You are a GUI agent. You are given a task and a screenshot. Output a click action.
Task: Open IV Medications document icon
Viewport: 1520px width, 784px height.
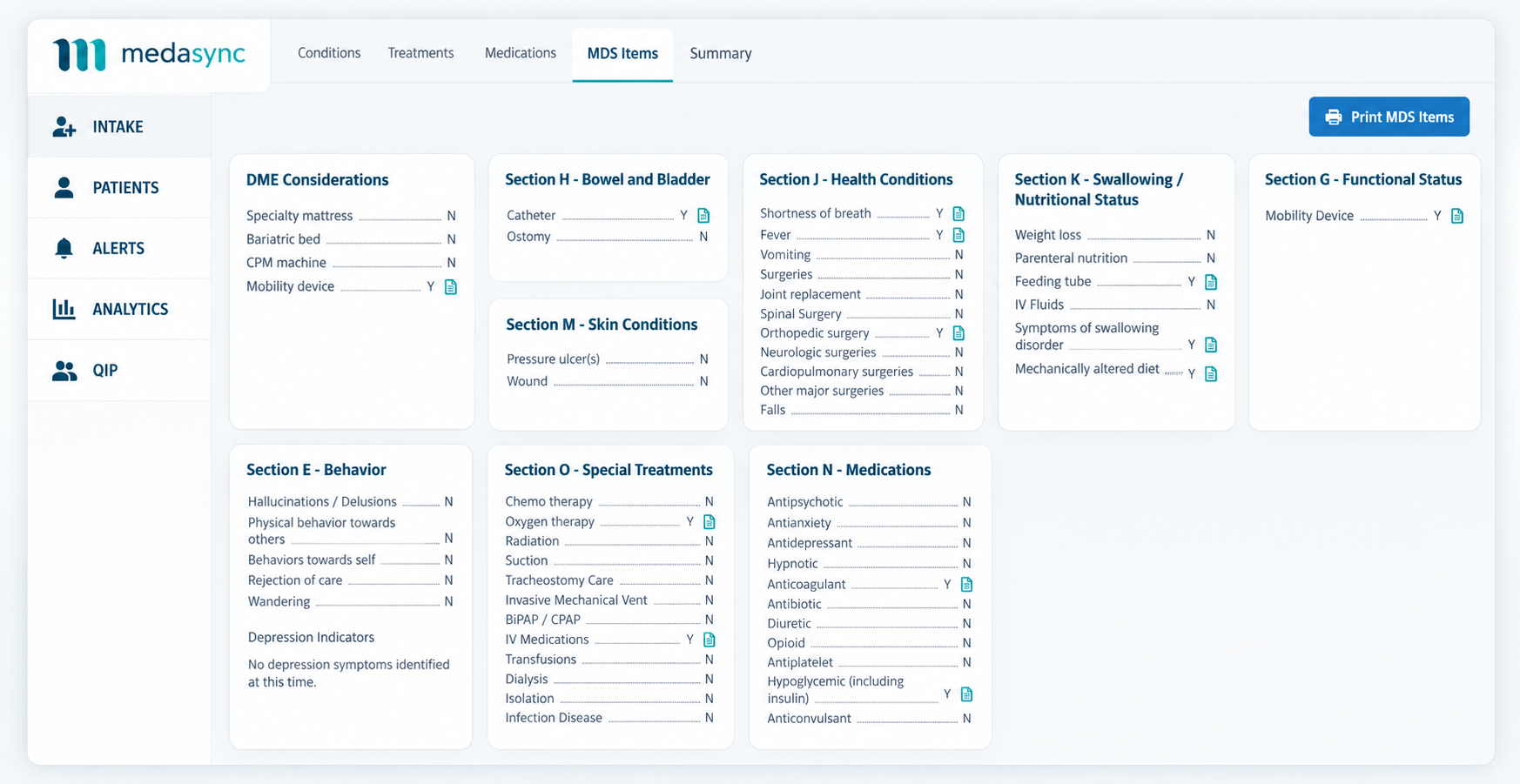710,640
